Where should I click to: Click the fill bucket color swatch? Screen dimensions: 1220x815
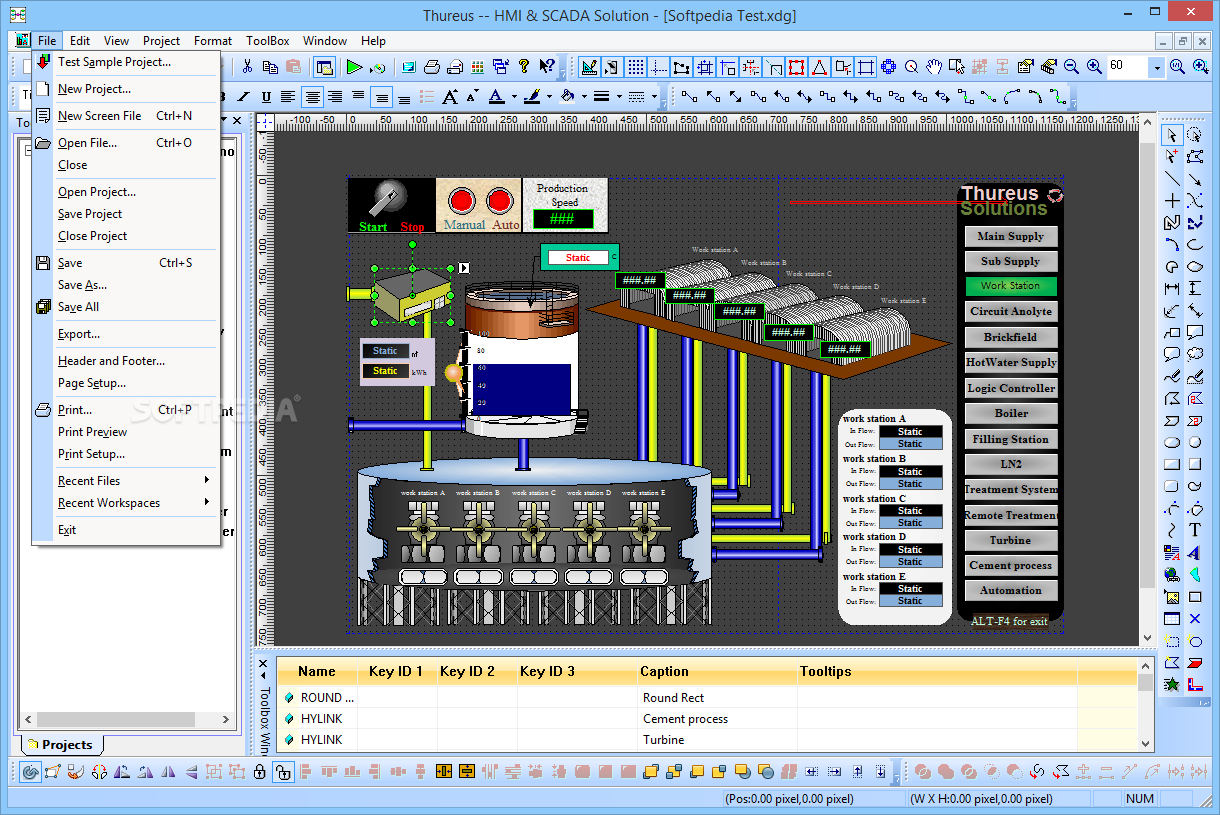pos(567,97)
